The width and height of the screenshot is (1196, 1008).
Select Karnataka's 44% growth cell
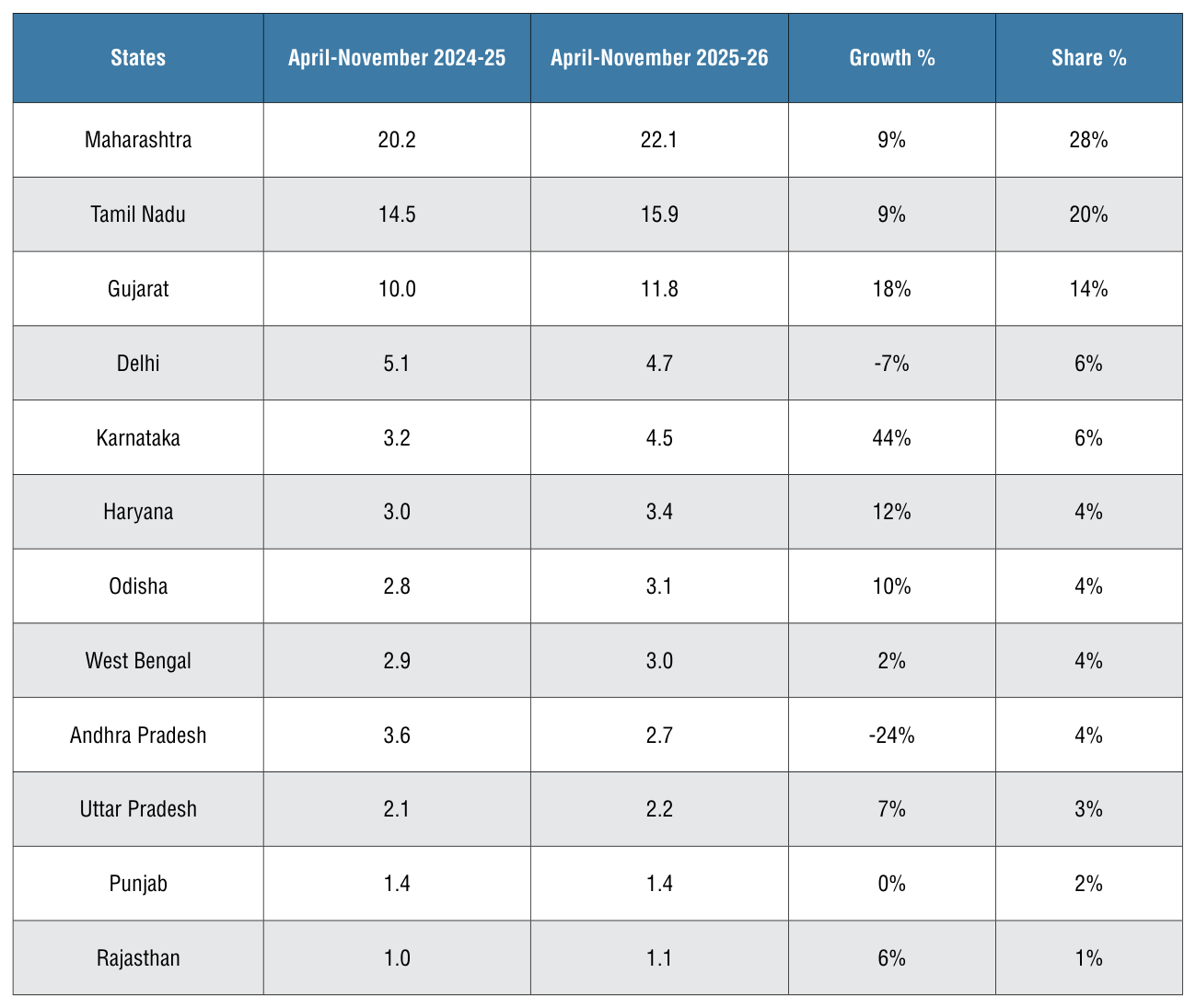892,438
